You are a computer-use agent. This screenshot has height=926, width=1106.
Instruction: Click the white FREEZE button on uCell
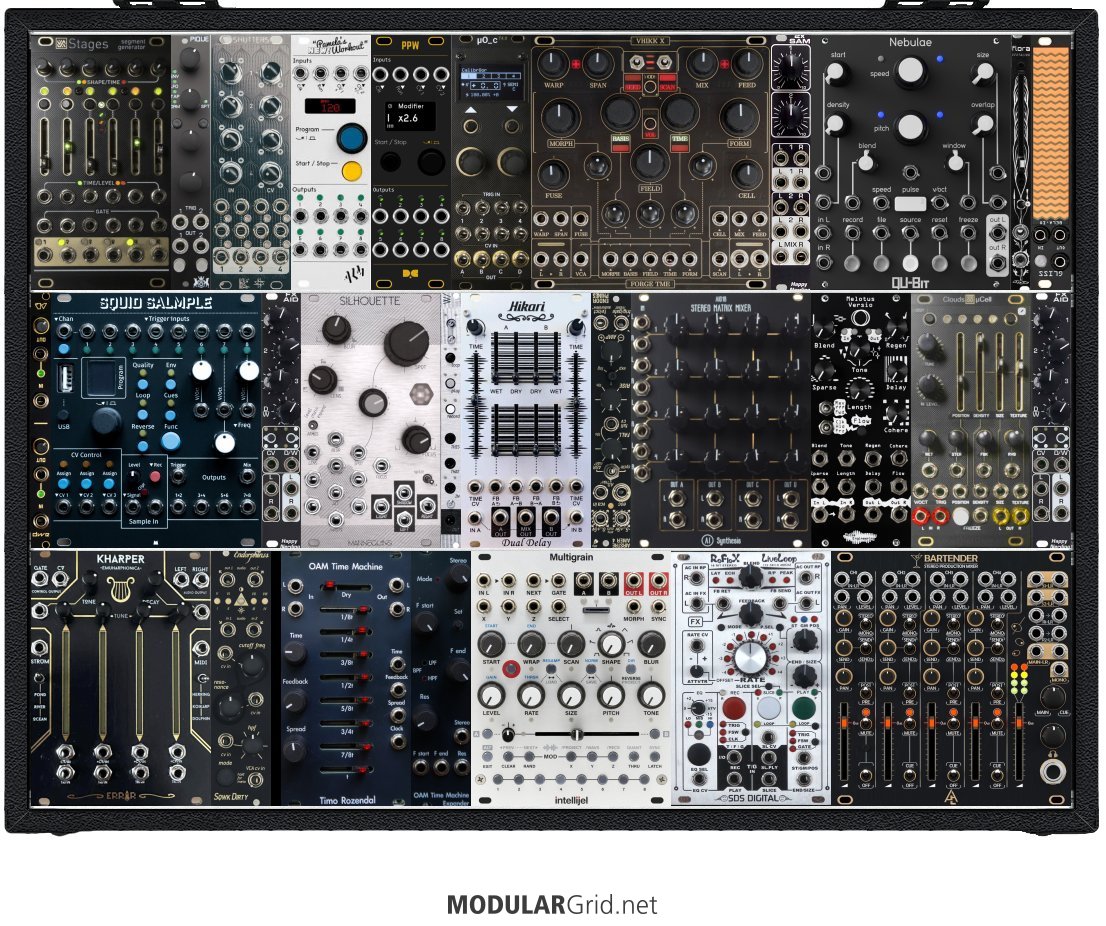(x=960, y=517)
